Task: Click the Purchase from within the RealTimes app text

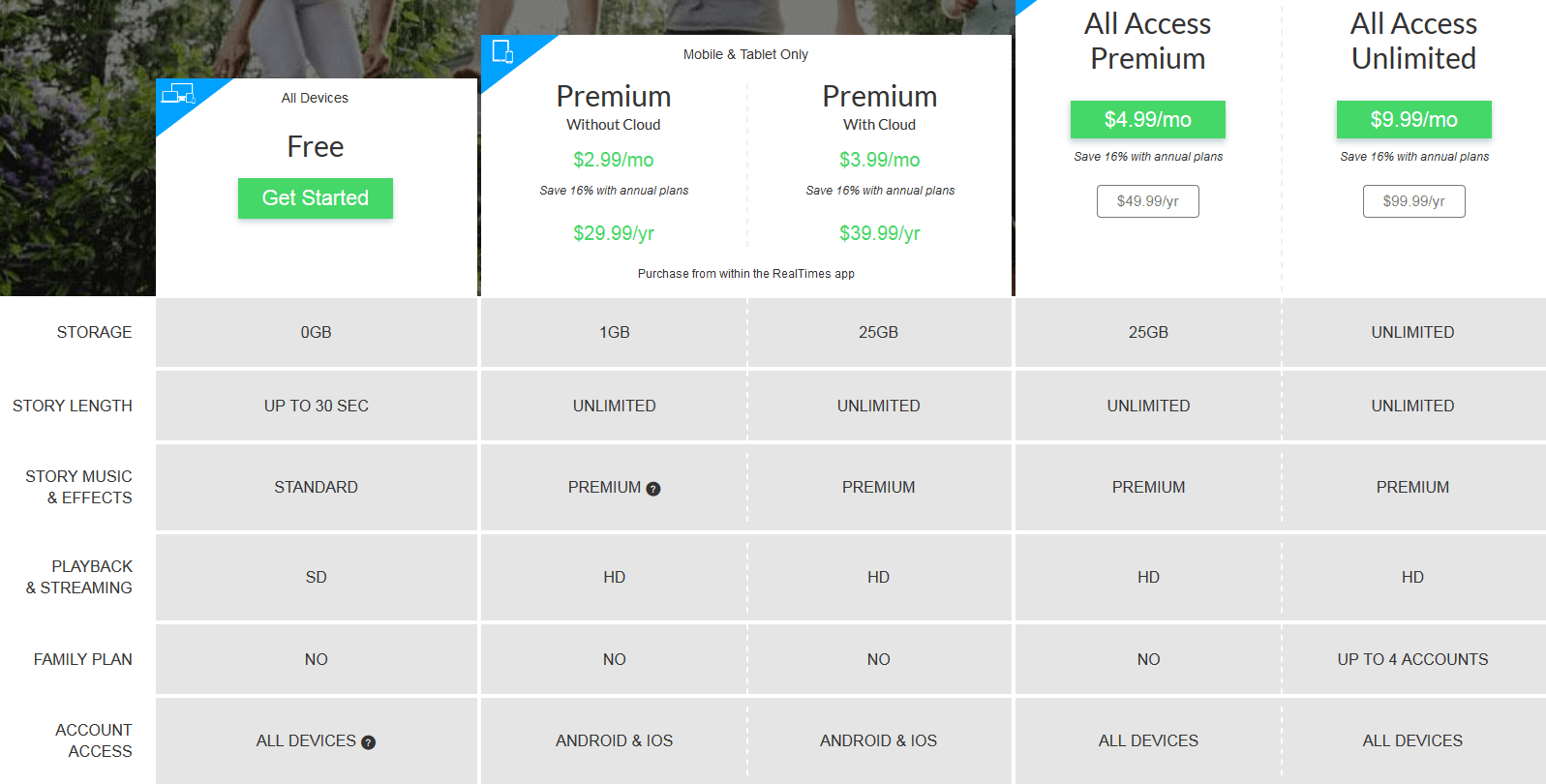Action: [x=746, y=274]
